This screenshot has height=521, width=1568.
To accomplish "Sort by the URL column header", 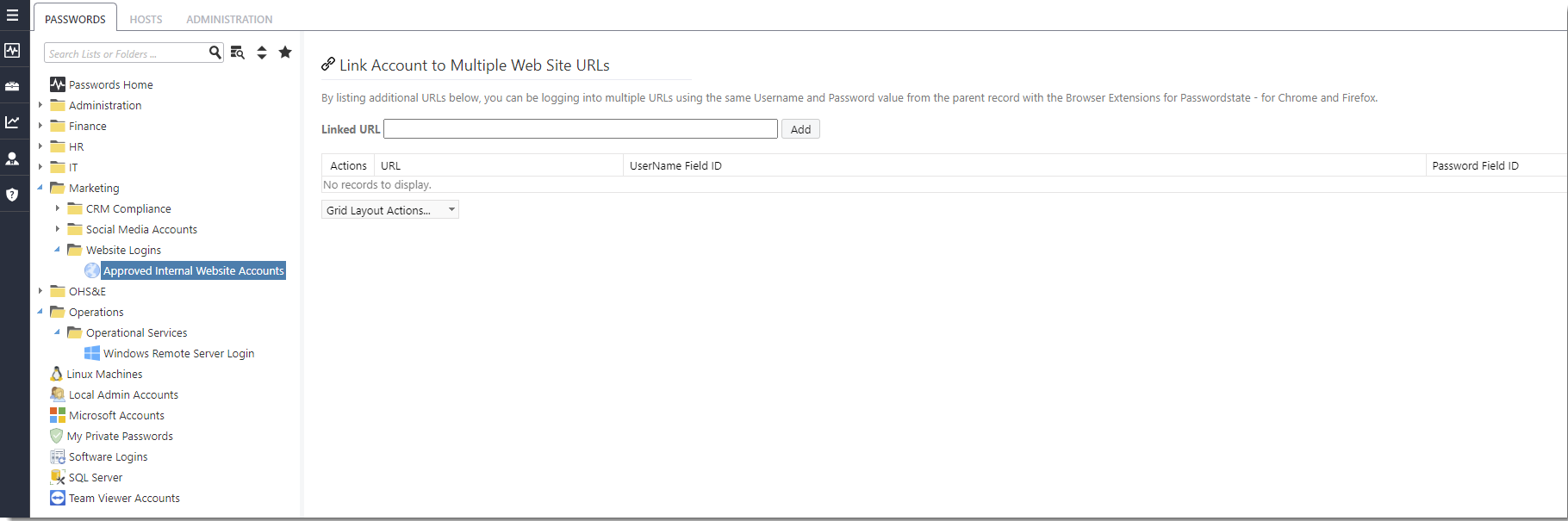I will point(390,165).
